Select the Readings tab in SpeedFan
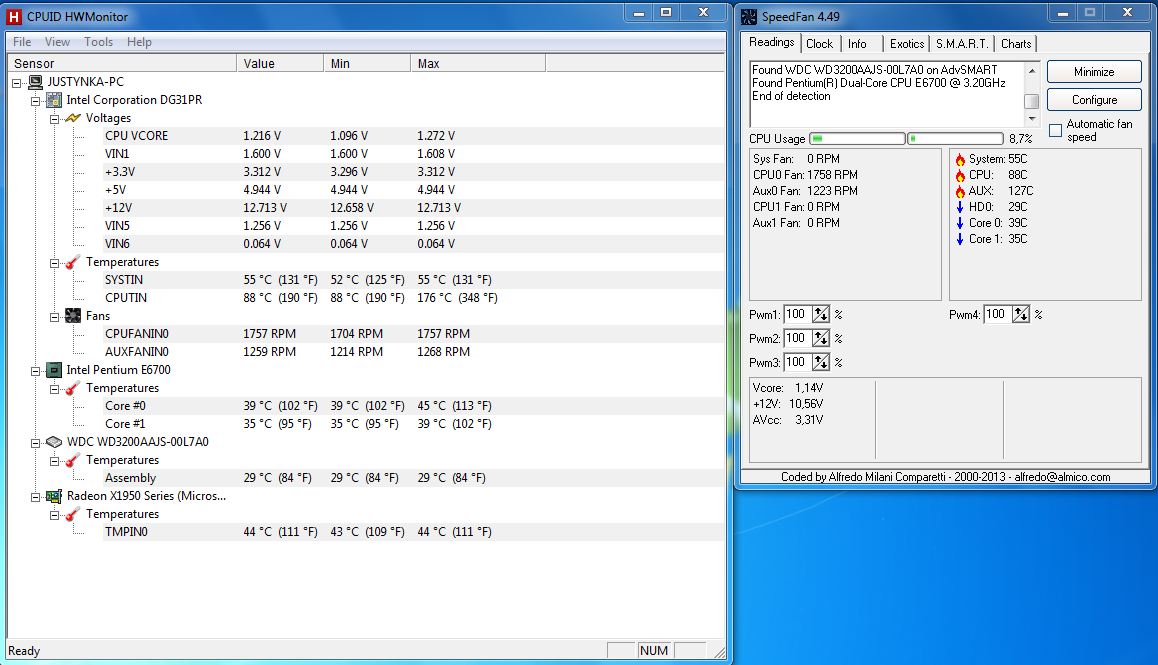 772,43
